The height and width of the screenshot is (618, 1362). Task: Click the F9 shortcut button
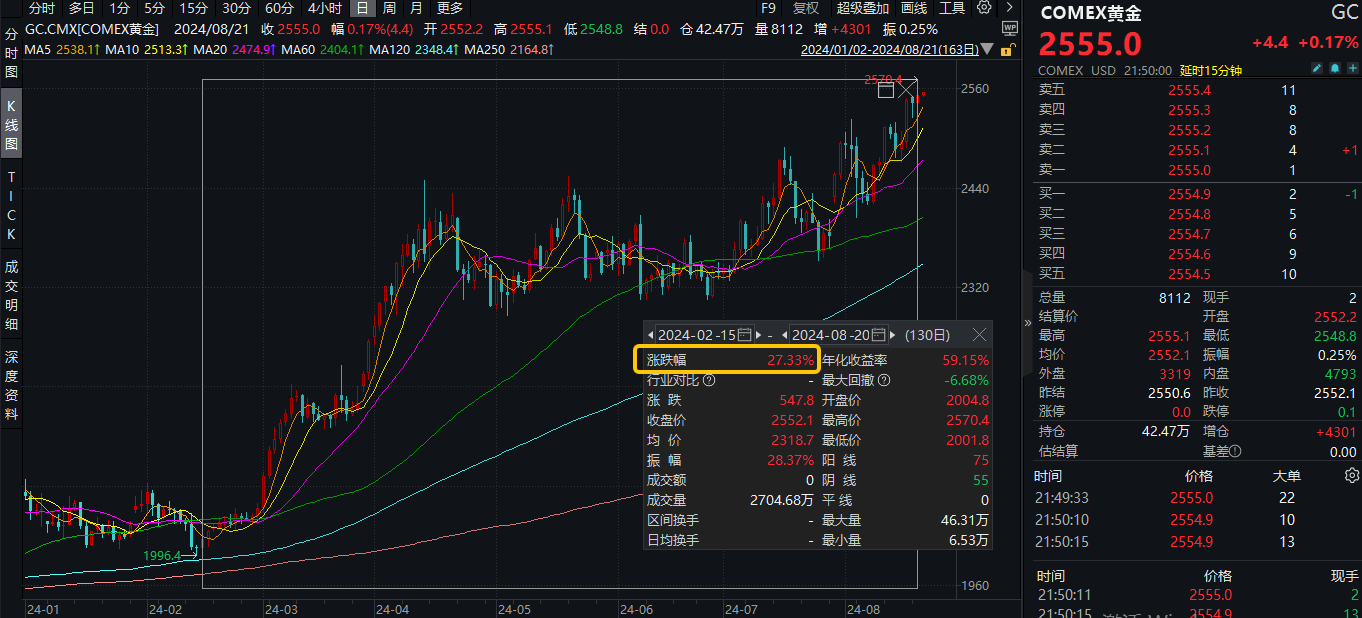pos(768,8)
